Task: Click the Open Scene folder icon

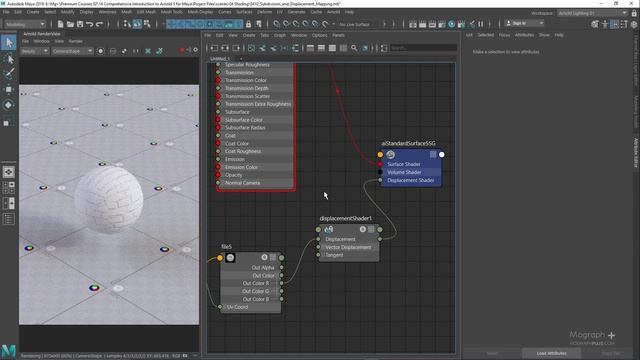Action: point(70,24)
